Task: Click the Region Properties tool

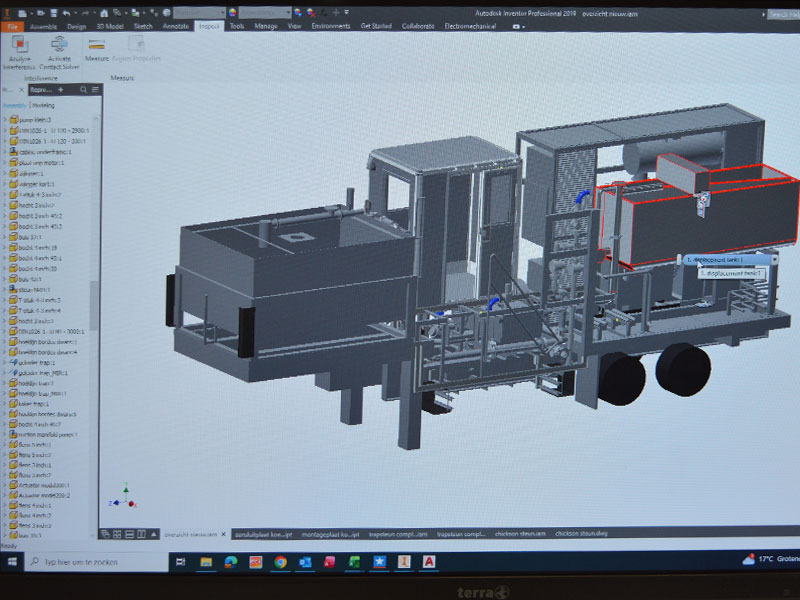Action: (x=136, y=50)
